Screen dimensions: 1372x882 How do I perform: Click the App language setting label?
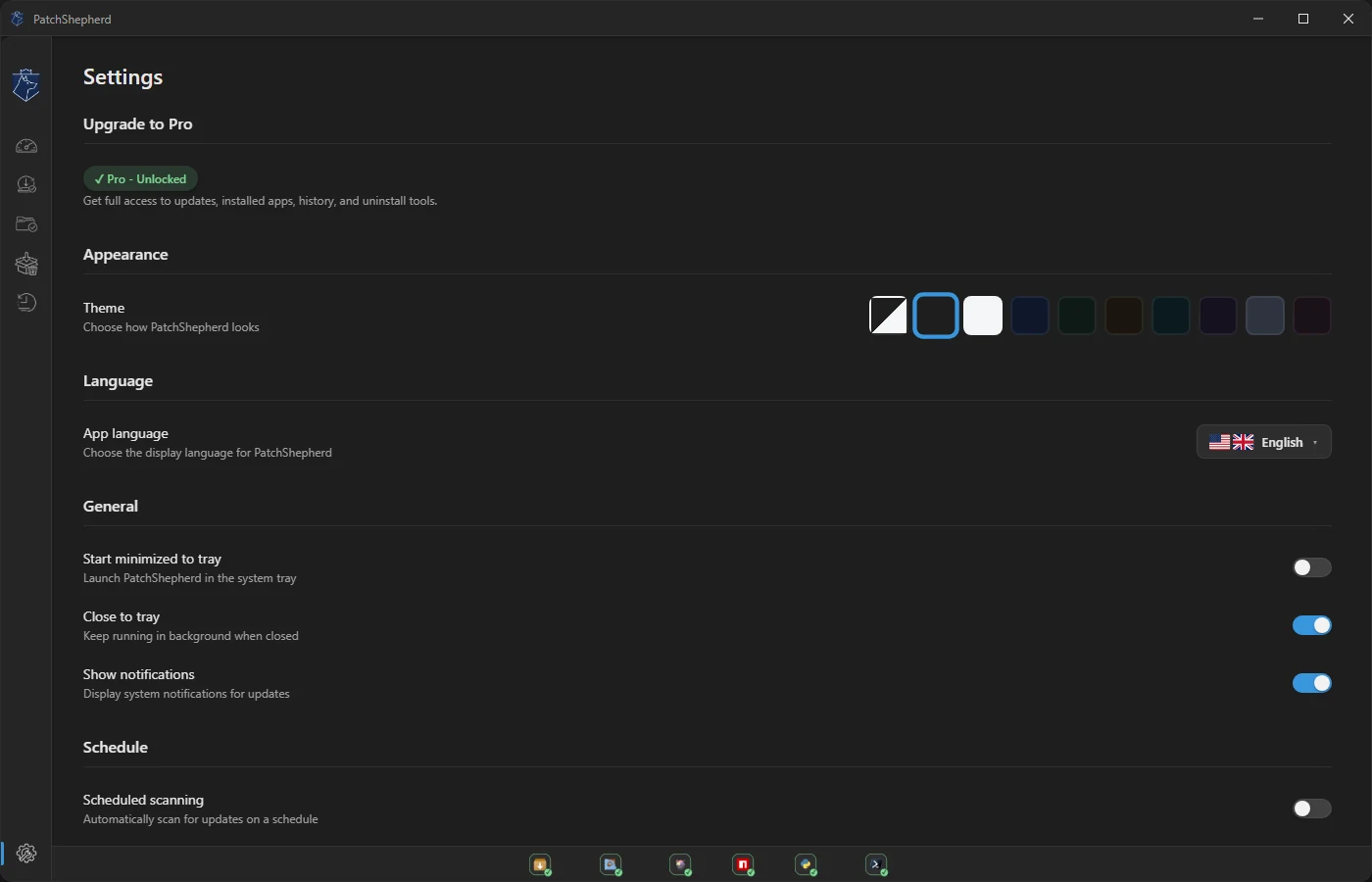point(125,433)
